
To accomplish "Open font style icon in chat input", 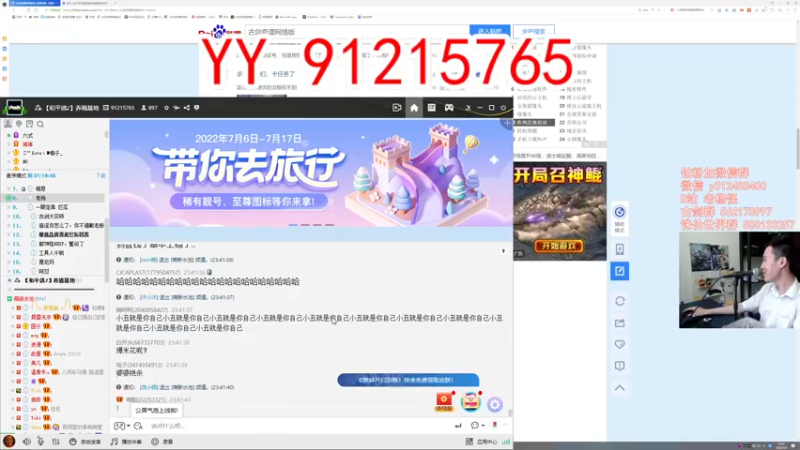I will (x=138, y=426).
